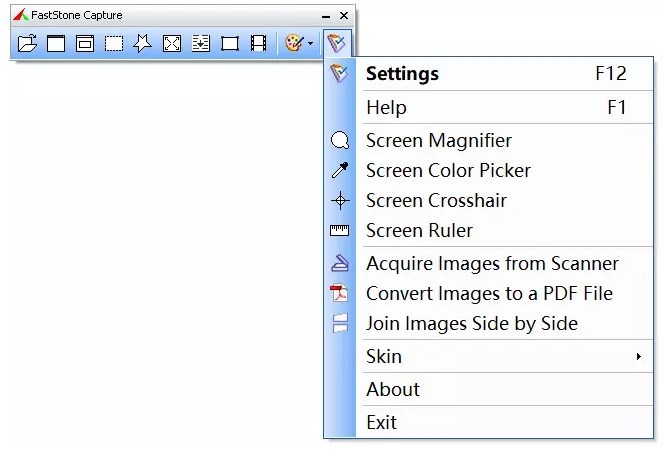This screenshot has height=450, width=666.
Task: Click Convert Images to a PDF File
Action: pos(489,294)
